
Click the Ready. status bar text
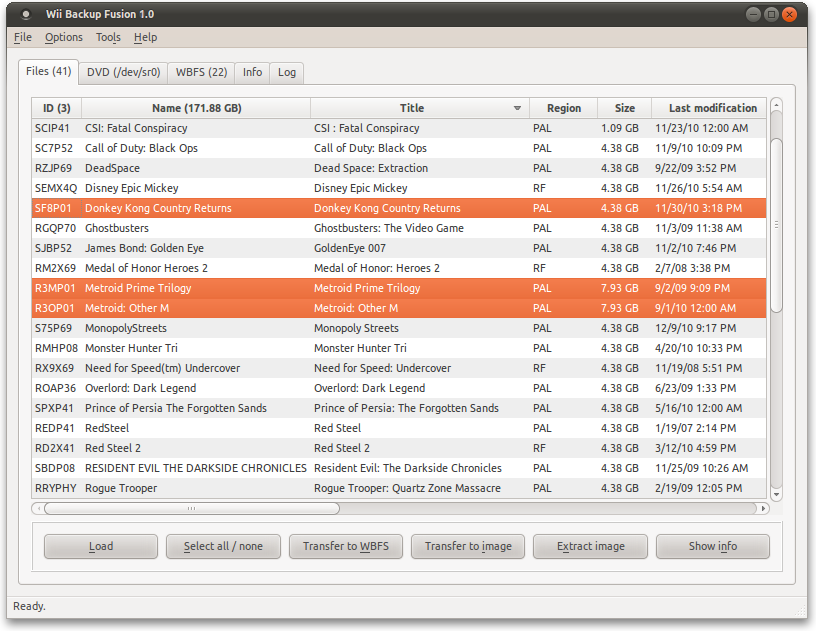29,606
